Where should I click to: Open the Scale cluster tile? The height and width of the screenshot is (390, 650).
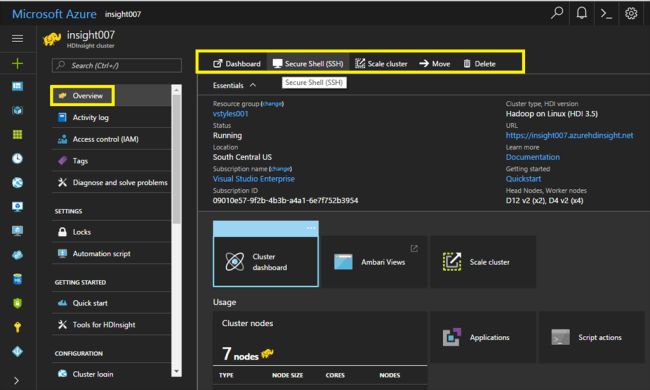[x=483, y=262]
